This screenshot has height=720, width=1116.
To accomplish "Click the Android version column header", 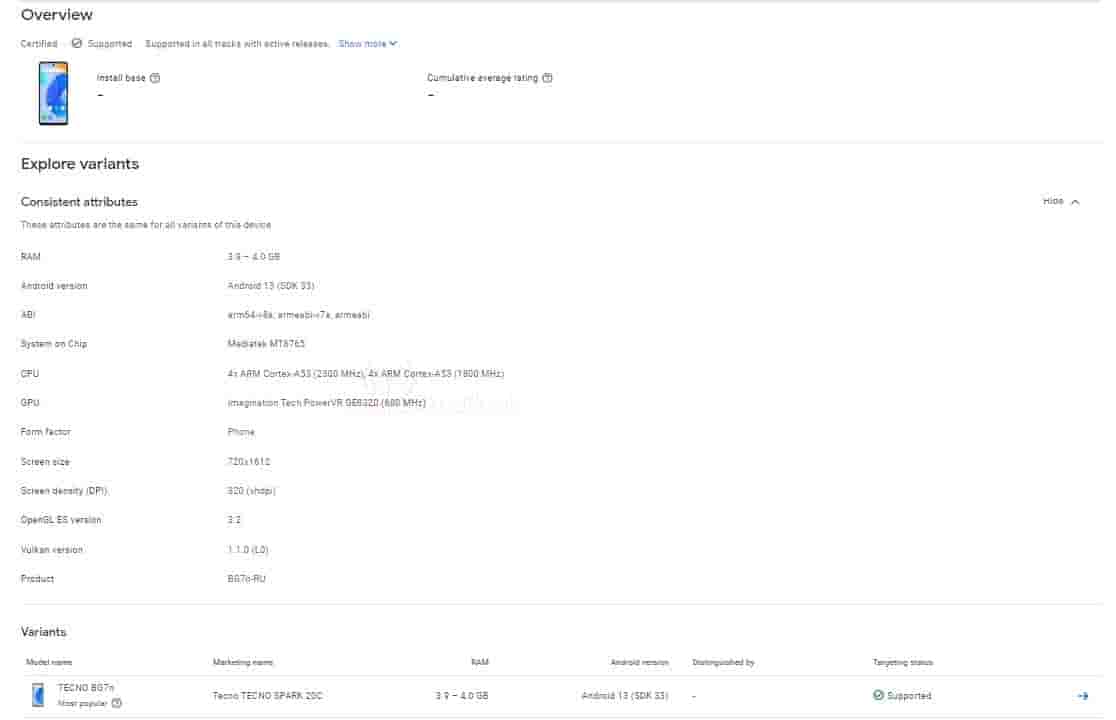I will pyautogui.click(x=638, y=662).
